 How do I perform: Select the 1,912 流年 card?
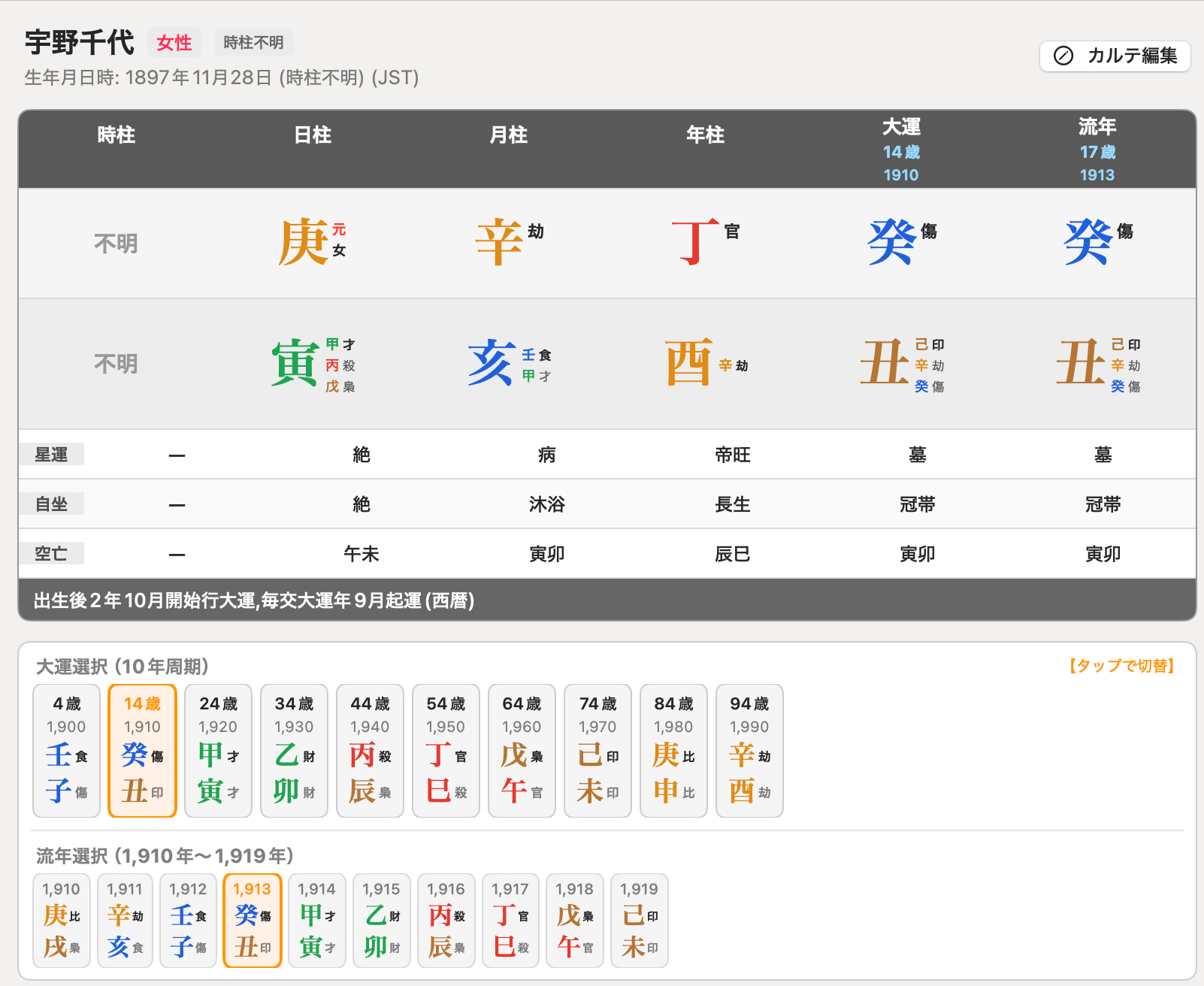click(188, 920)
